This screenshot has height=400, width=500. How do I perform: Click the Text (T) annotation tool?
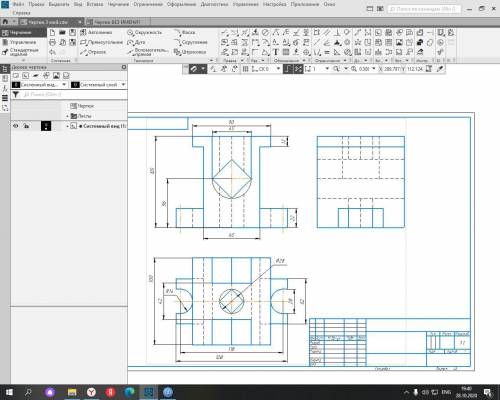pyautogui.click(x=276, y=52)
